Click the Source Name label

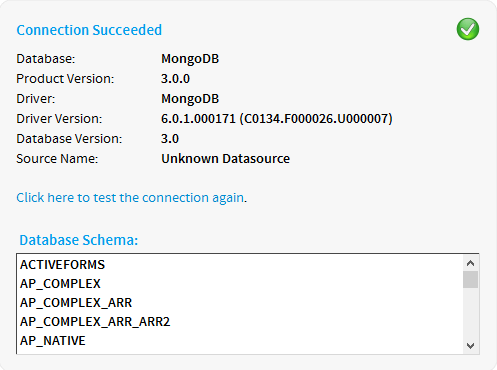coord(57,159)
